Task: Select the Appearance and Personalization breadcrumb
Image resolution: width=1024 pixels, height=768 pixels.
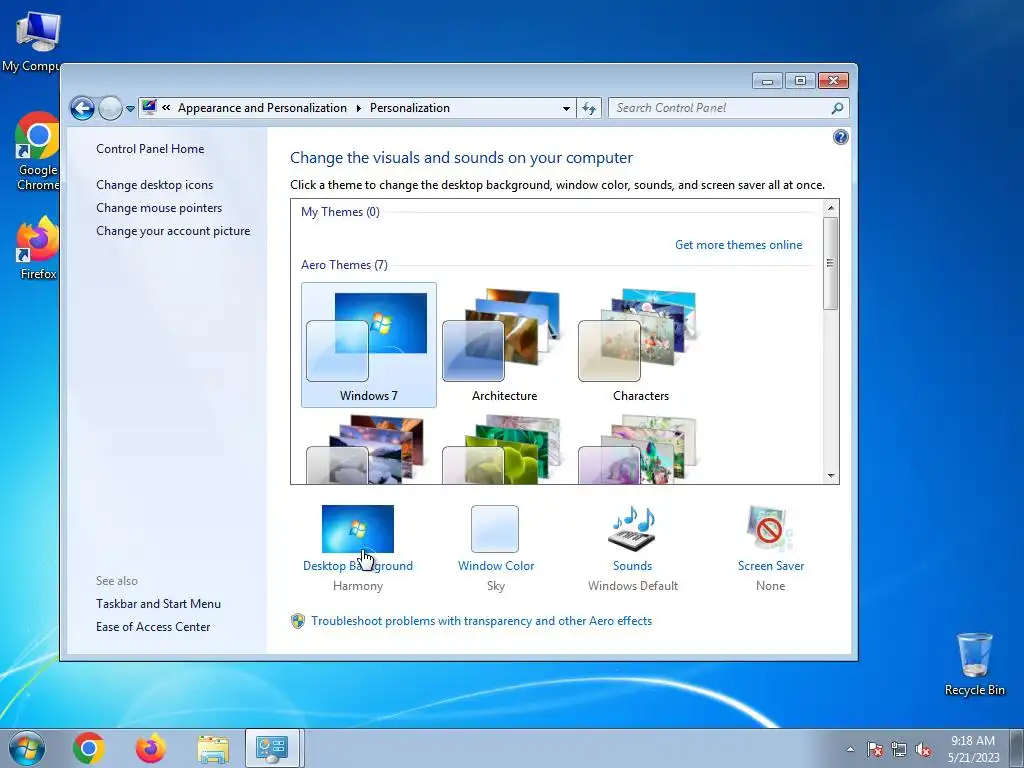Action: point(262,108)
